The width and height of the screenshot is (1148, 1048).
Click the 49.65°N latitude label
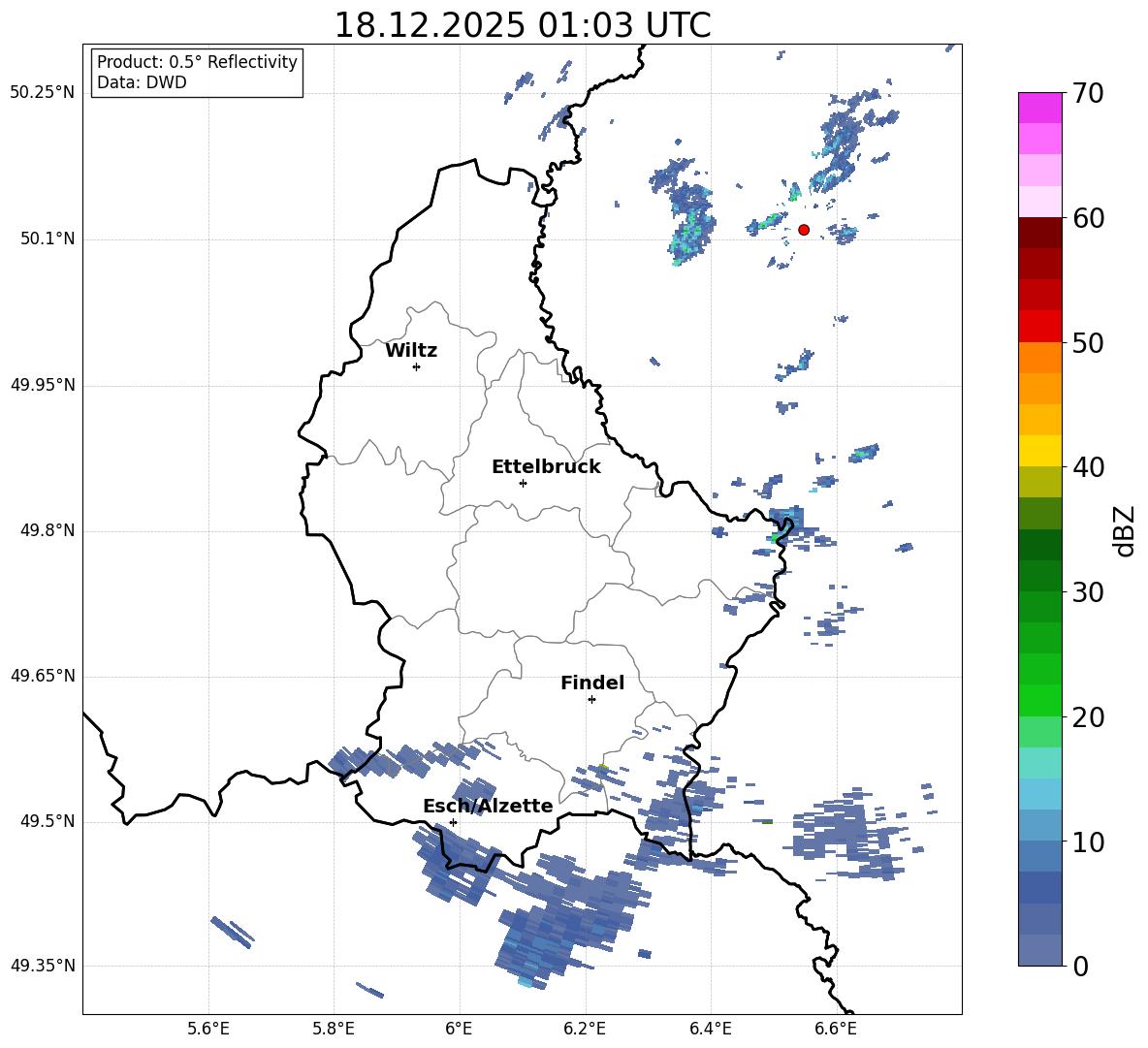[43, 676]
